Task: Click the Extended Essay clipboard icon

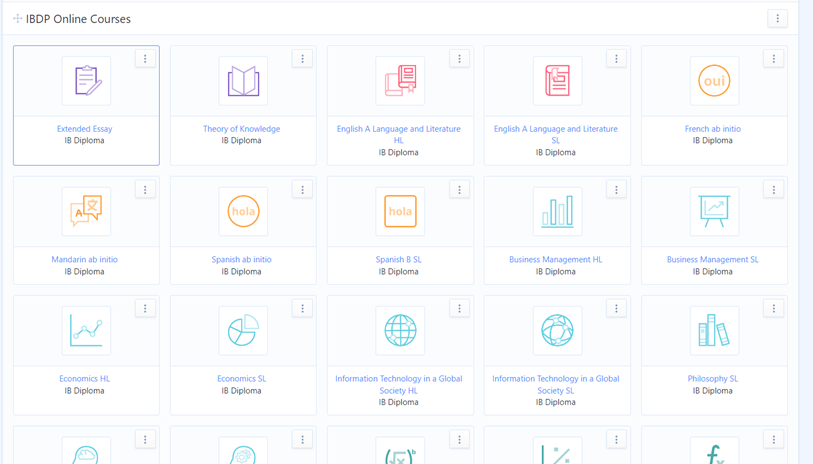Action: pyautogui.click(x=86, y=81)
